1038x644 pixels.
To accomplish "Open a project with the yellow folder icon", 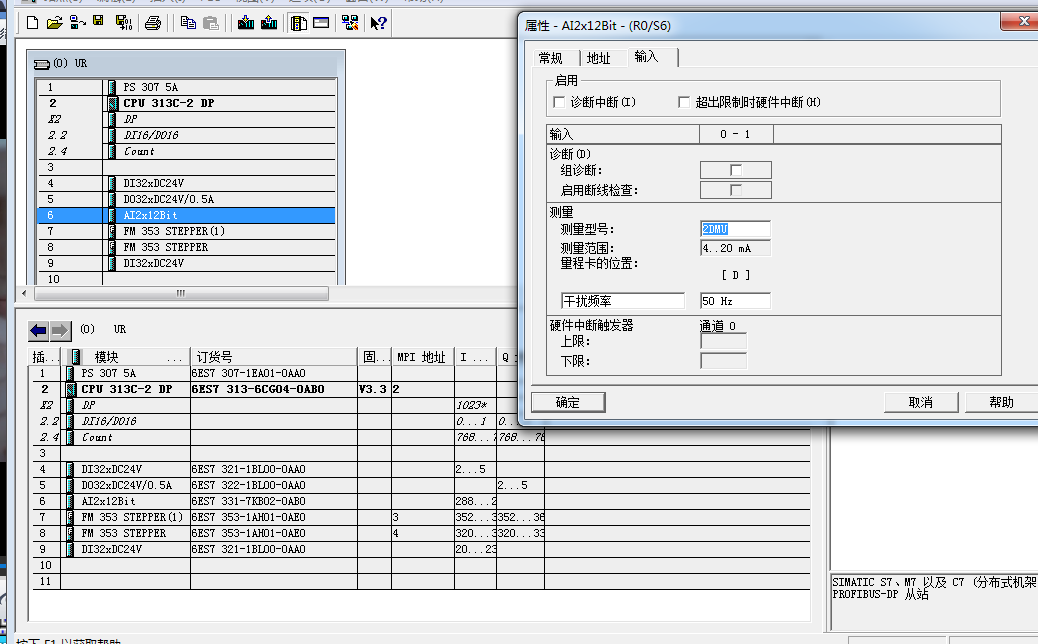I will 54,23.
